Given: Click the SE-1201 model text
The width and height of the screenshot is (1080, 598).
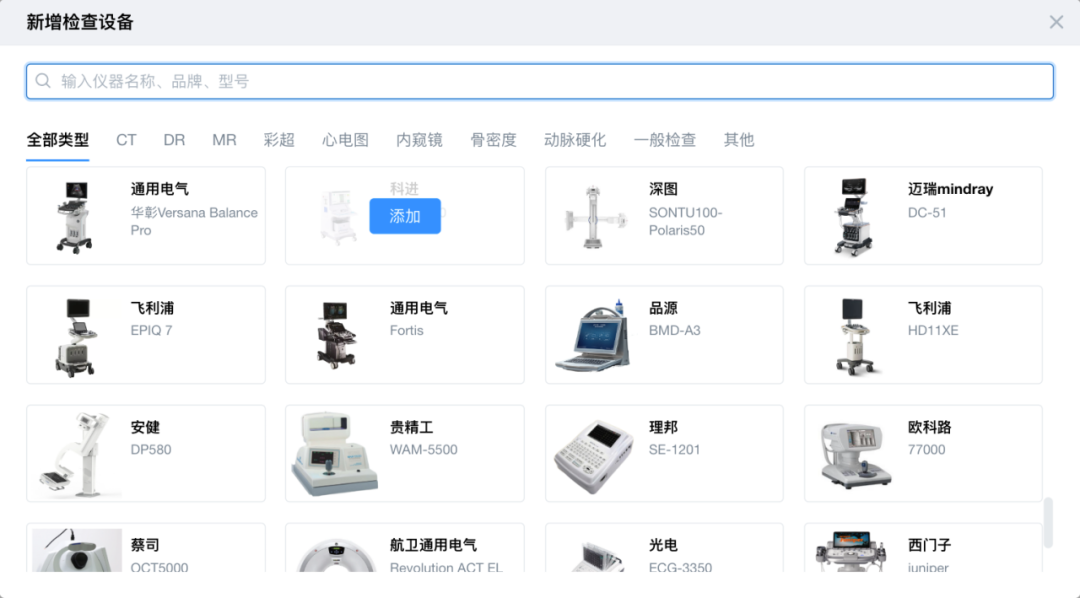Looking at the screenshot, I should click(x=674, y=450).
